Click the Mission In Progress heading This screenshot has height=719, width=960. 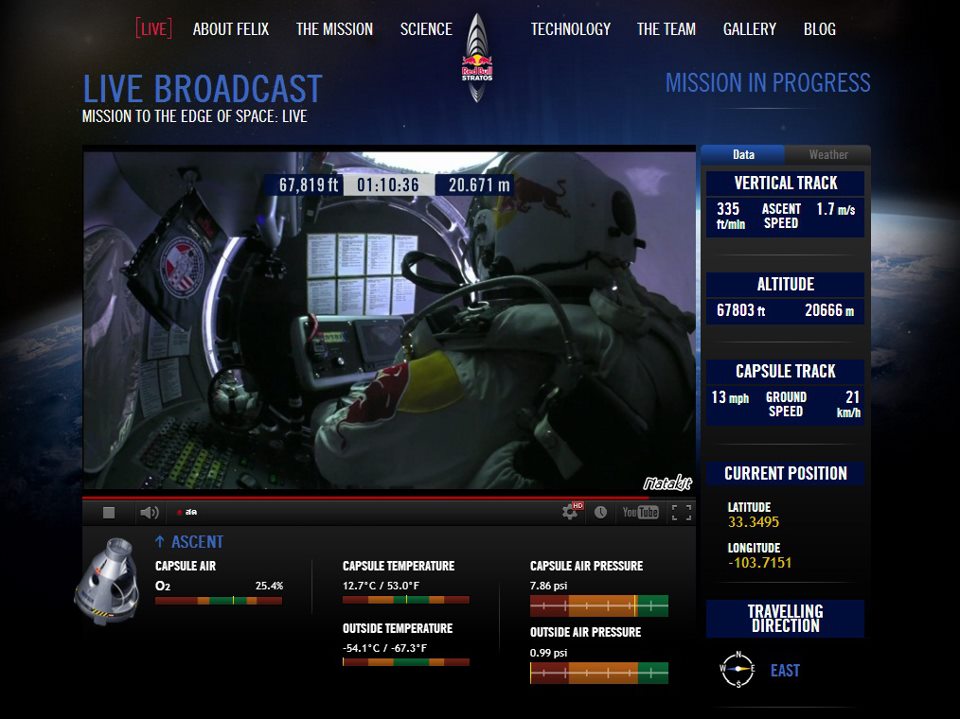[x=768, y=83]
